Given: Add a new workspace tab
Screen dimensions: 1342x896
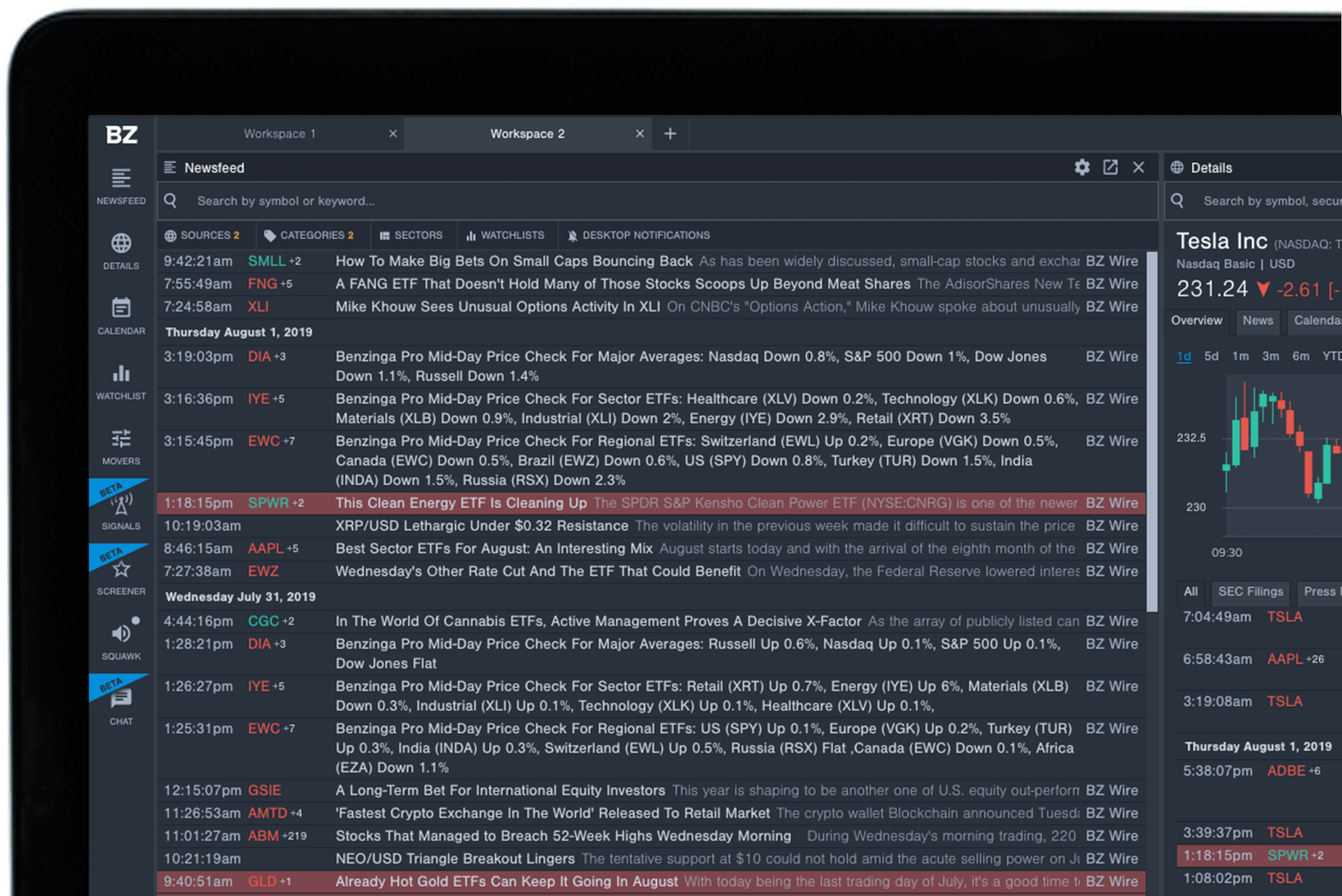Looking at the screenshot, I should point(670,133).
